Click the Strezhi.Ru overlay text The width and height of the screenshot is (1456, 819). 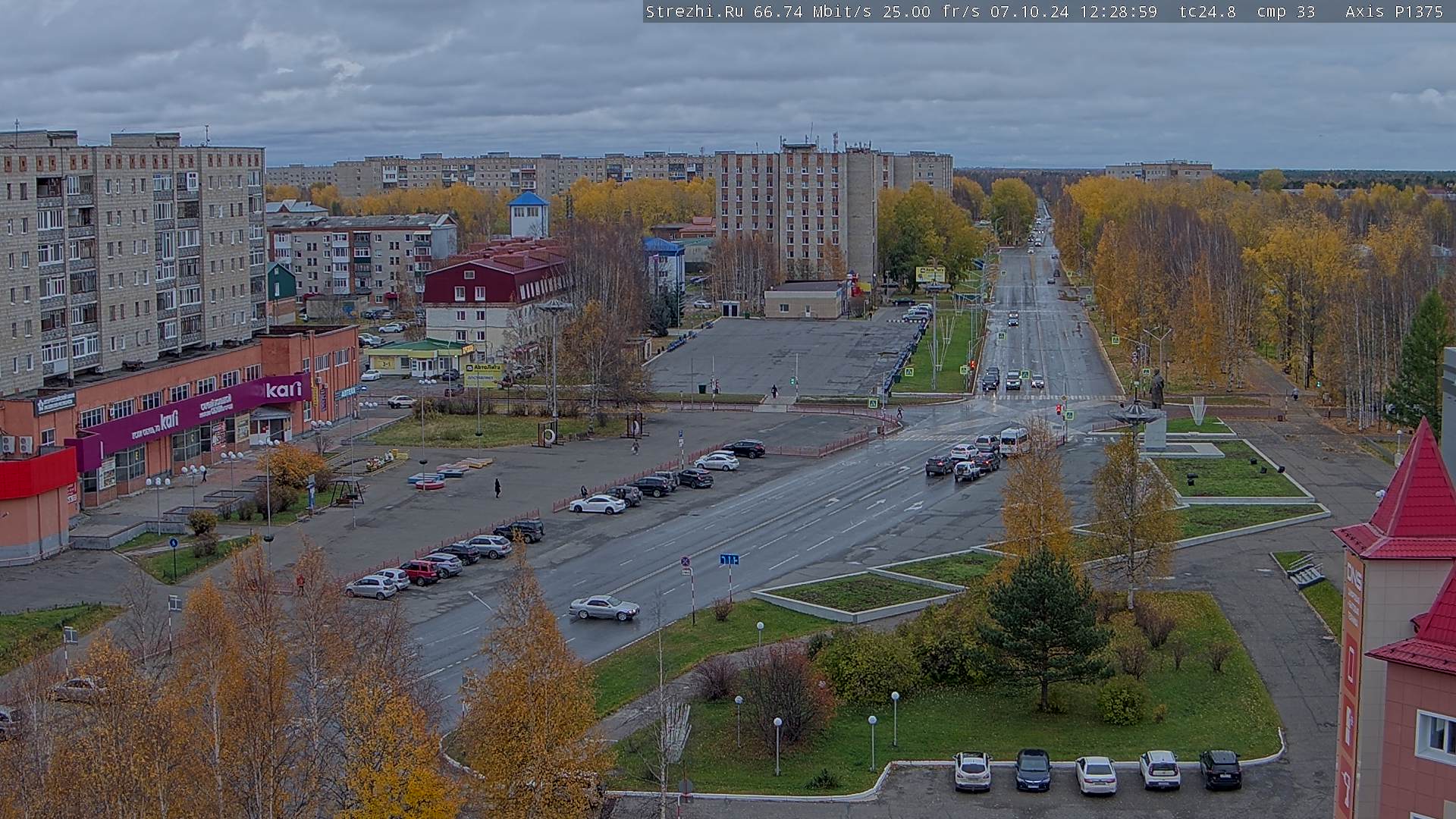tap(694, 11)
